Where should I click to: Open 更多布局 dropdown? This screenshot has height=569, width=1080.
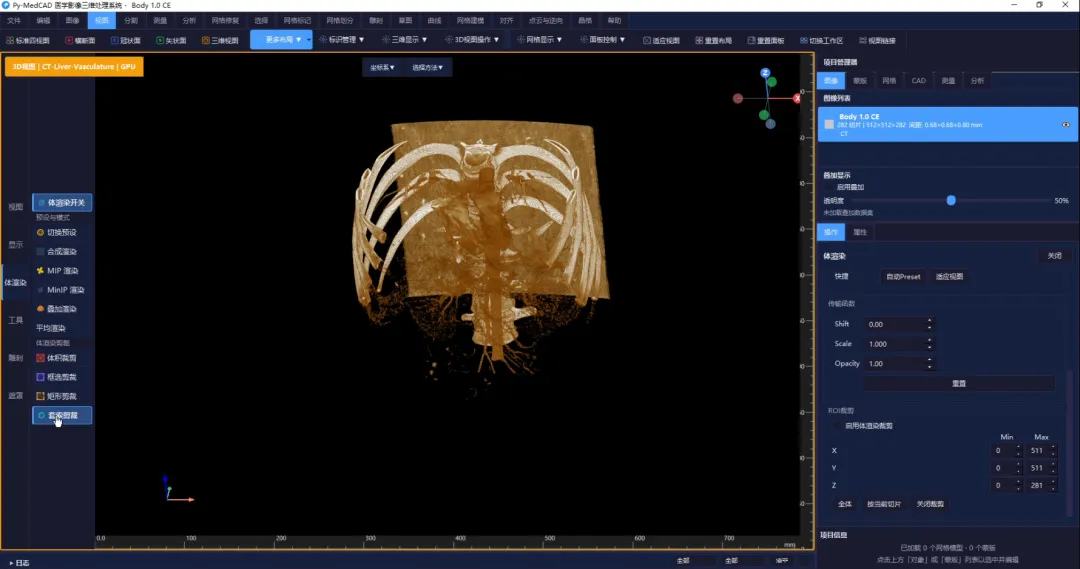(281, 40)
